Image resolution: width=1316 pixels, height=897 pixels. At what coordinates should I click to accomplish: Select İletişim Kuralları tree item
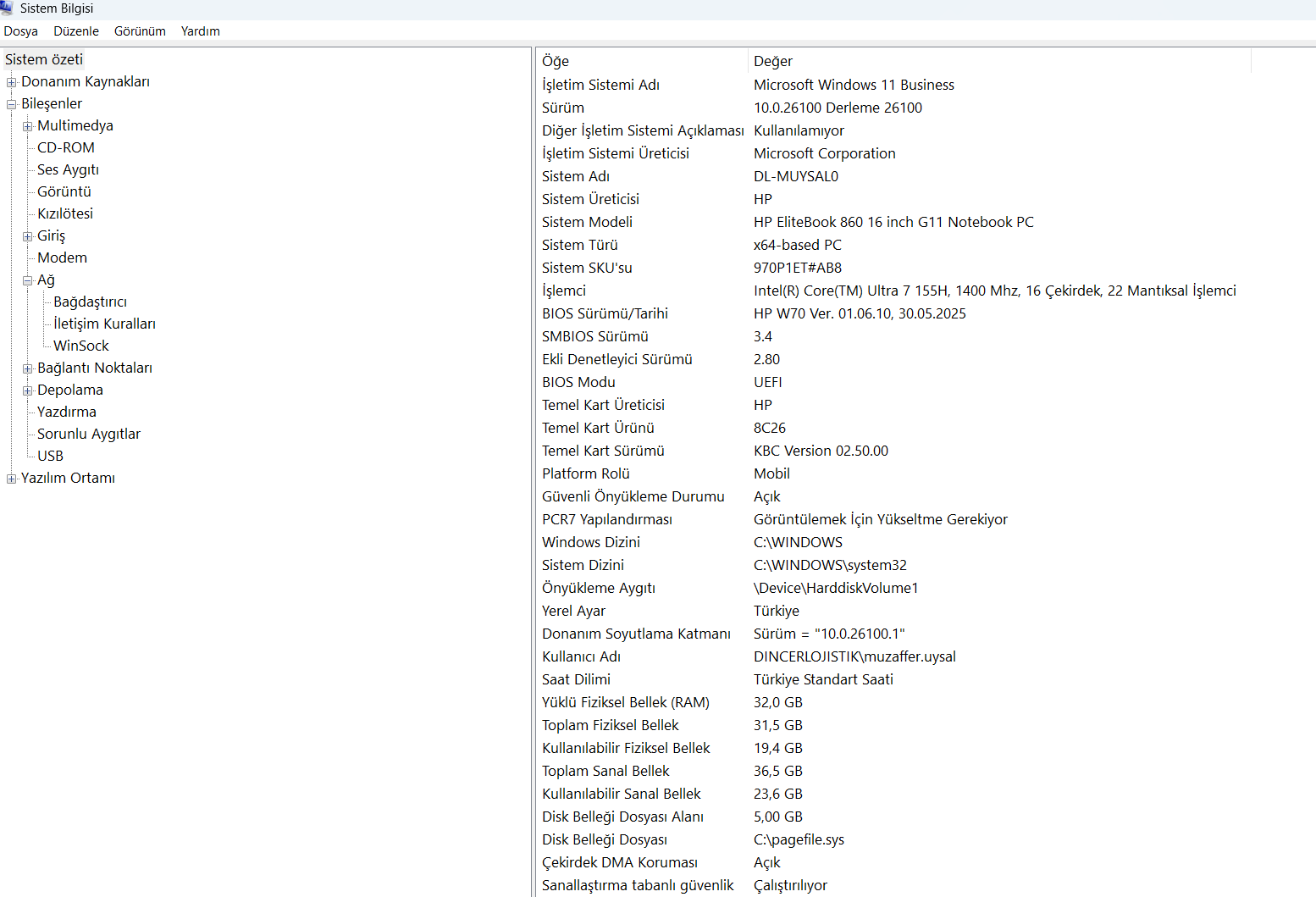pos(104,324)
